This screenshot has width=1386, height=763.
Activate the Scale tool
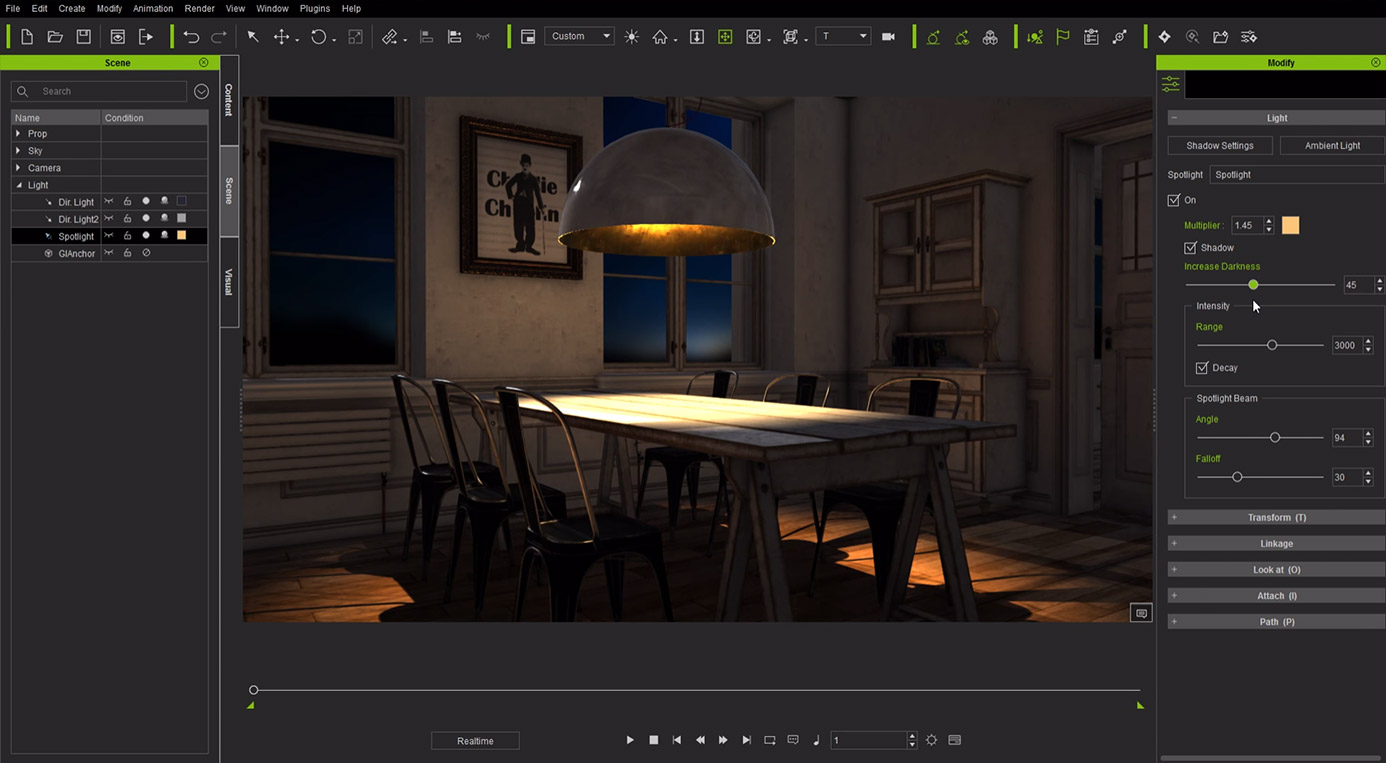pyautogui.click(x=354, y=36)
